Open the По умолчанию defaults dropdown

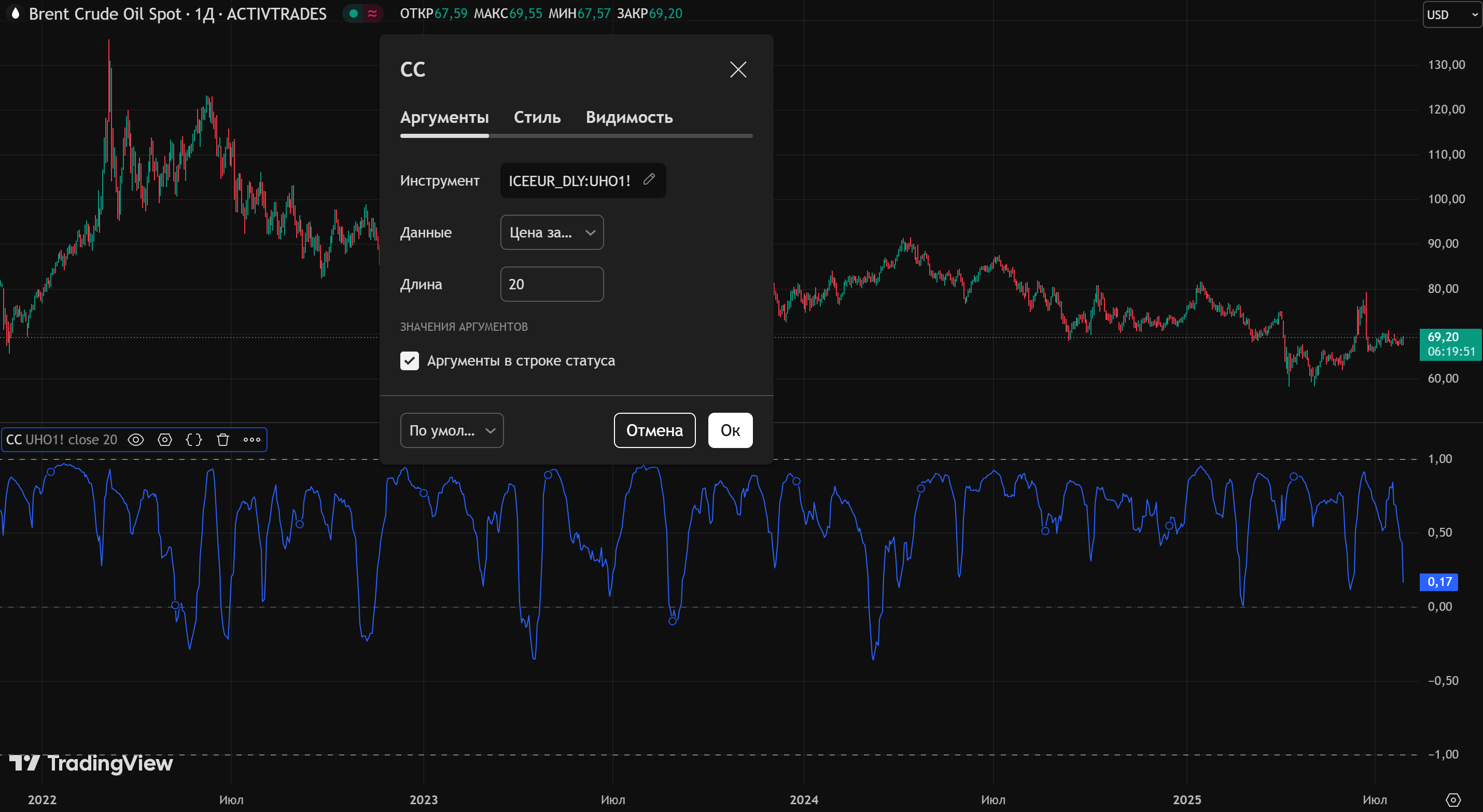(451, 431)
